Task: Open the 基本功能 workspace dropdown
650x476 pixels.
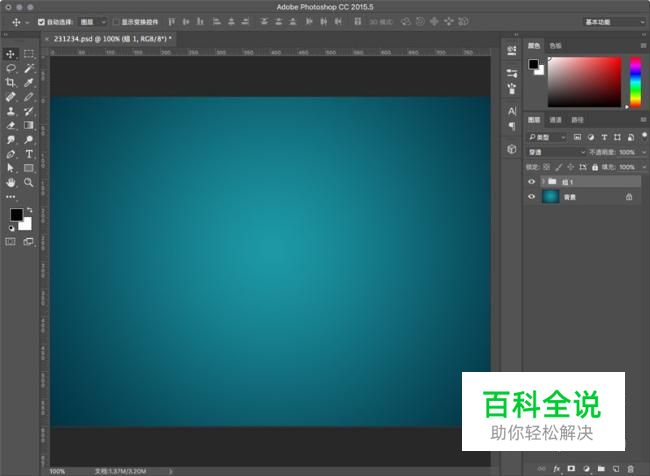Action: pos(613,21)
